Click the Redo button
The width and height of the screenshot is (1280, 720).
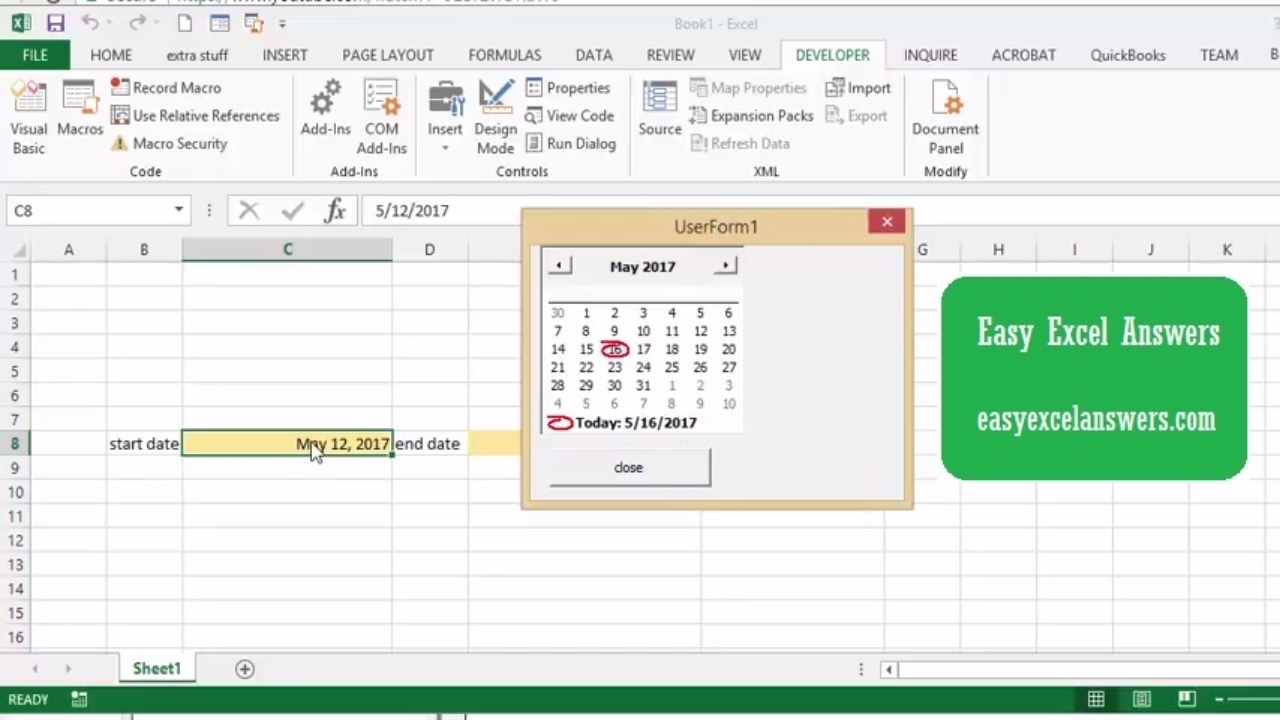coord(137,23)
